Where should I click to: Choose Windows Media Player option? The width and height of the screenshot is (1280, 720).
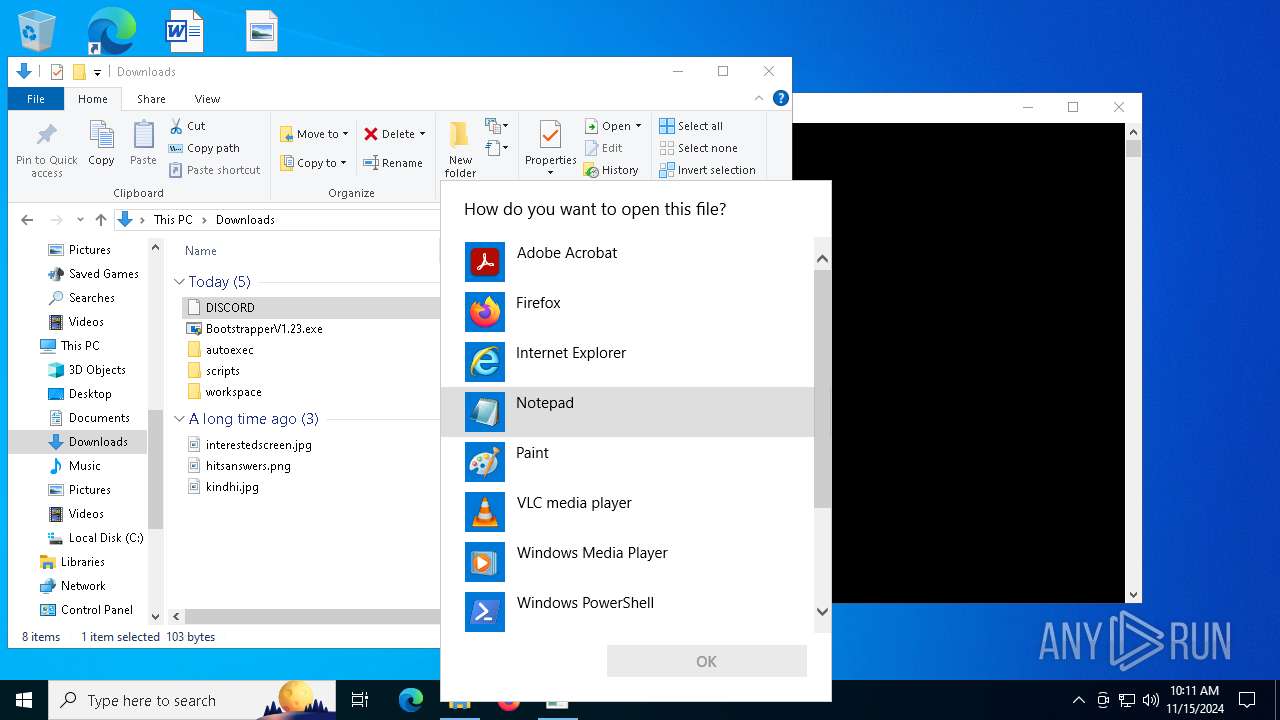pos(627,562)
